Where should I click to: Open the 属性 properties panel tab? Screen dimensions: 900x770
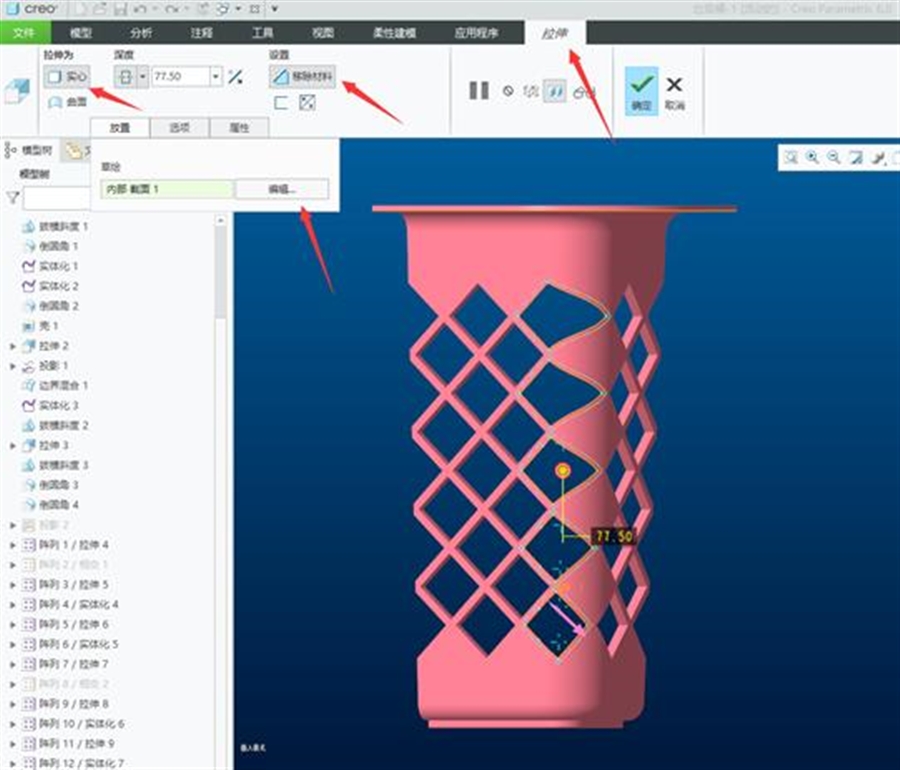[x=239, y=128]
